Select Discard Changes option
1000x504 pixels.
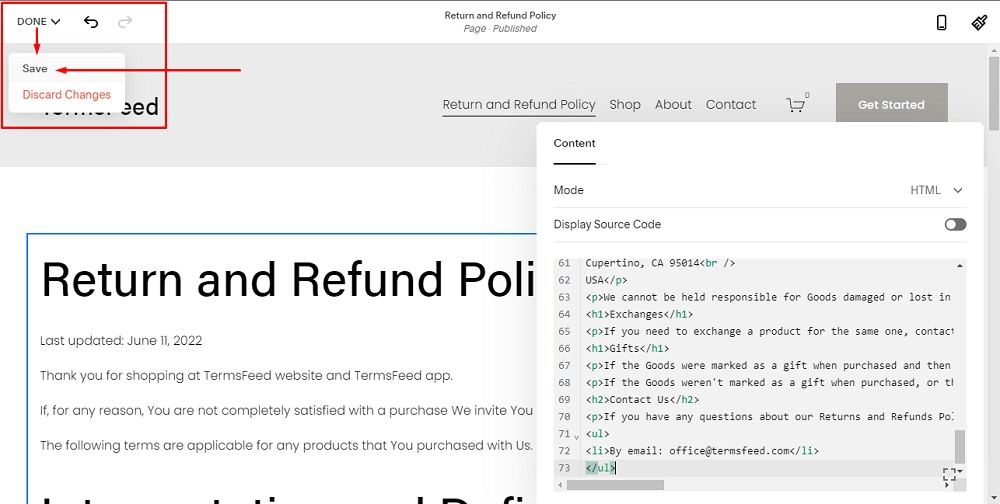pyautogui.click(x=66, y=94)
